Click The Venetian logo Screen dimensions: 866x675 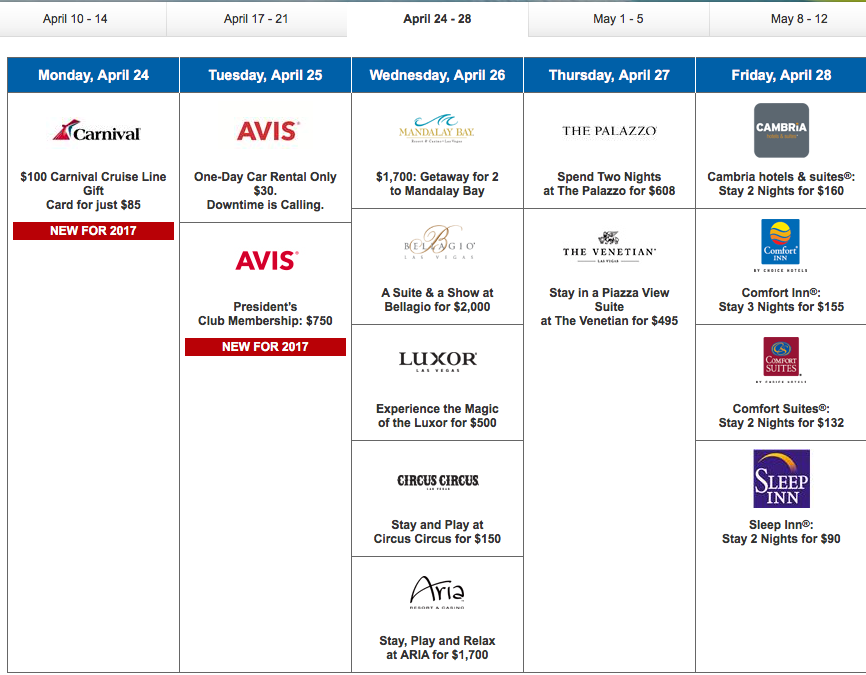[609, 247]
